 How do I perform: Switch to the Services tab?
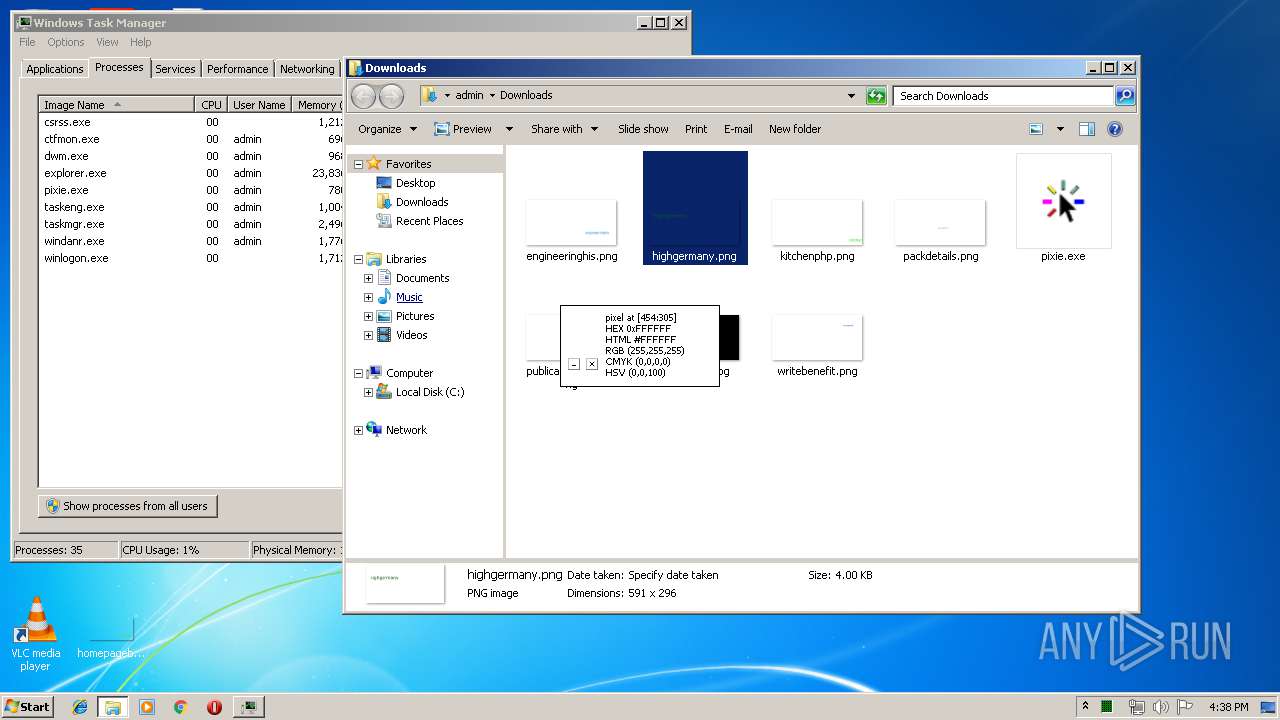click(x=175, y=69)
